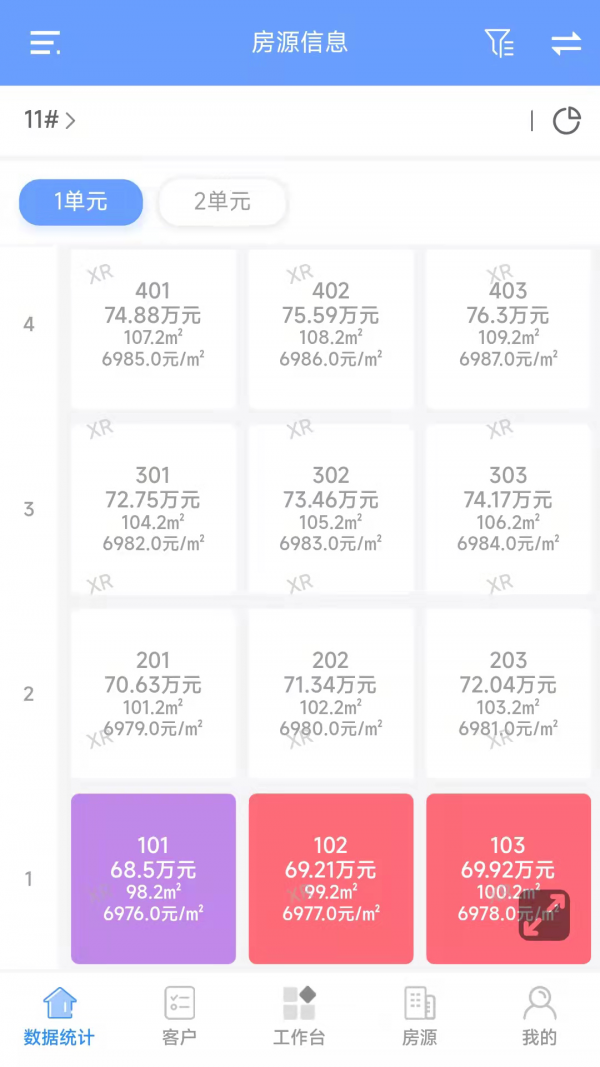Select the red room 102 tile

pyautogui.click(x=331, y=878)
